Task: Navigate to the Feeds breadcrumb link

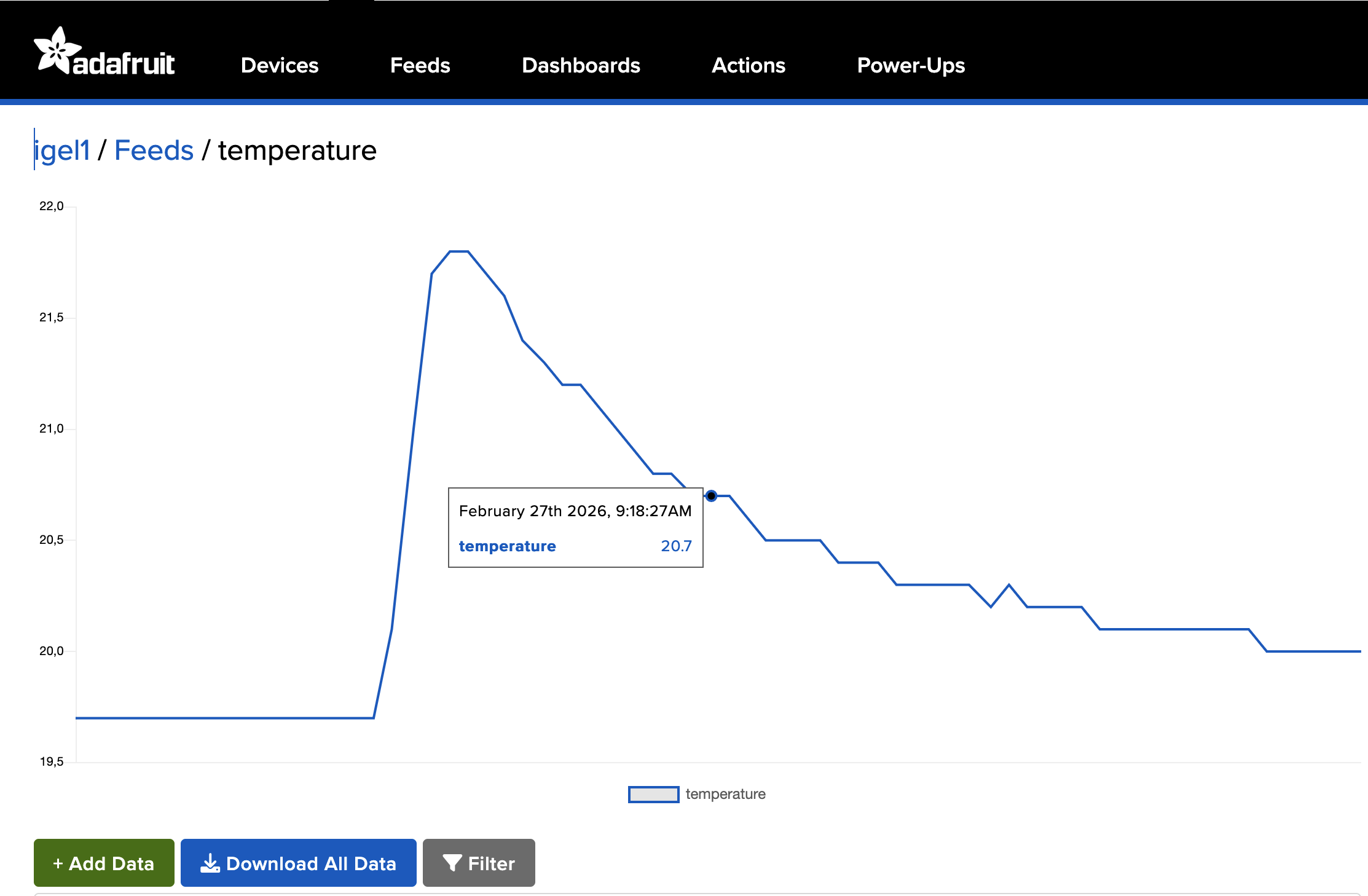Action: (154, 151)
